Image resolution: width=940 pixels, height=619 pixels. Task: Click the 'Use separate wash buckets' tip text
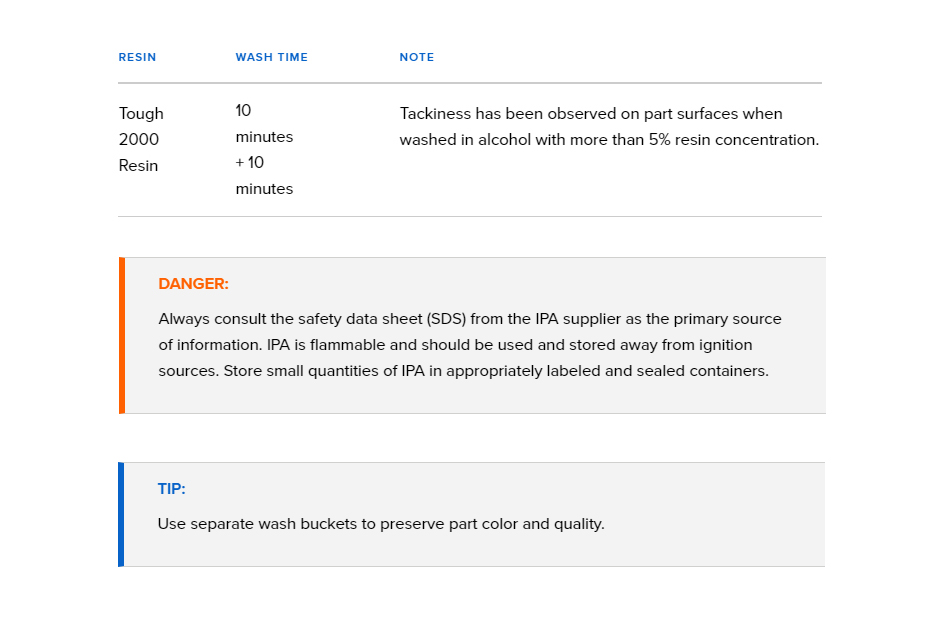click(381, 524)
